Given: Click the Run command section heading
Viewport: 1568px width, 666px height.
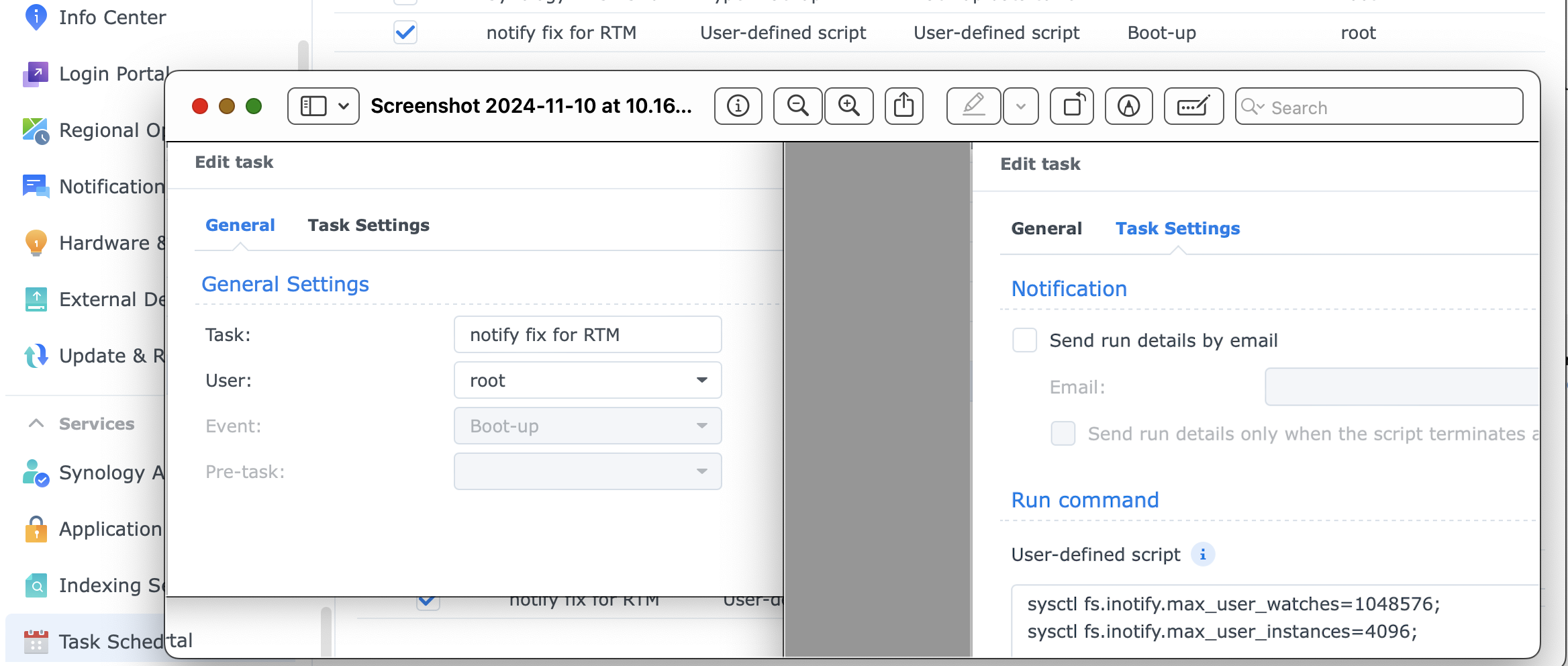Looking at the screenshot, I should pos(1085,500).
